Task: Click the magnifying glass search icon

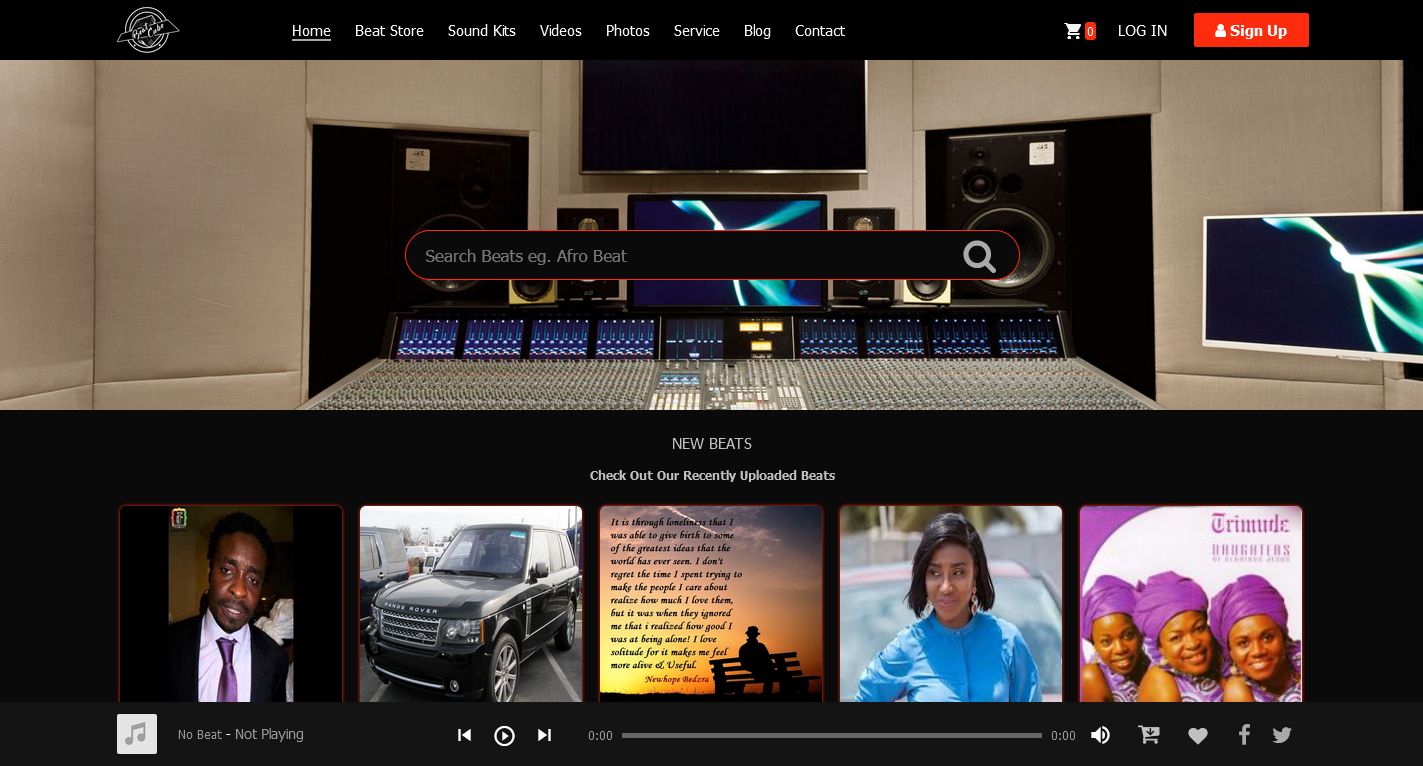Action: (979, 256)
